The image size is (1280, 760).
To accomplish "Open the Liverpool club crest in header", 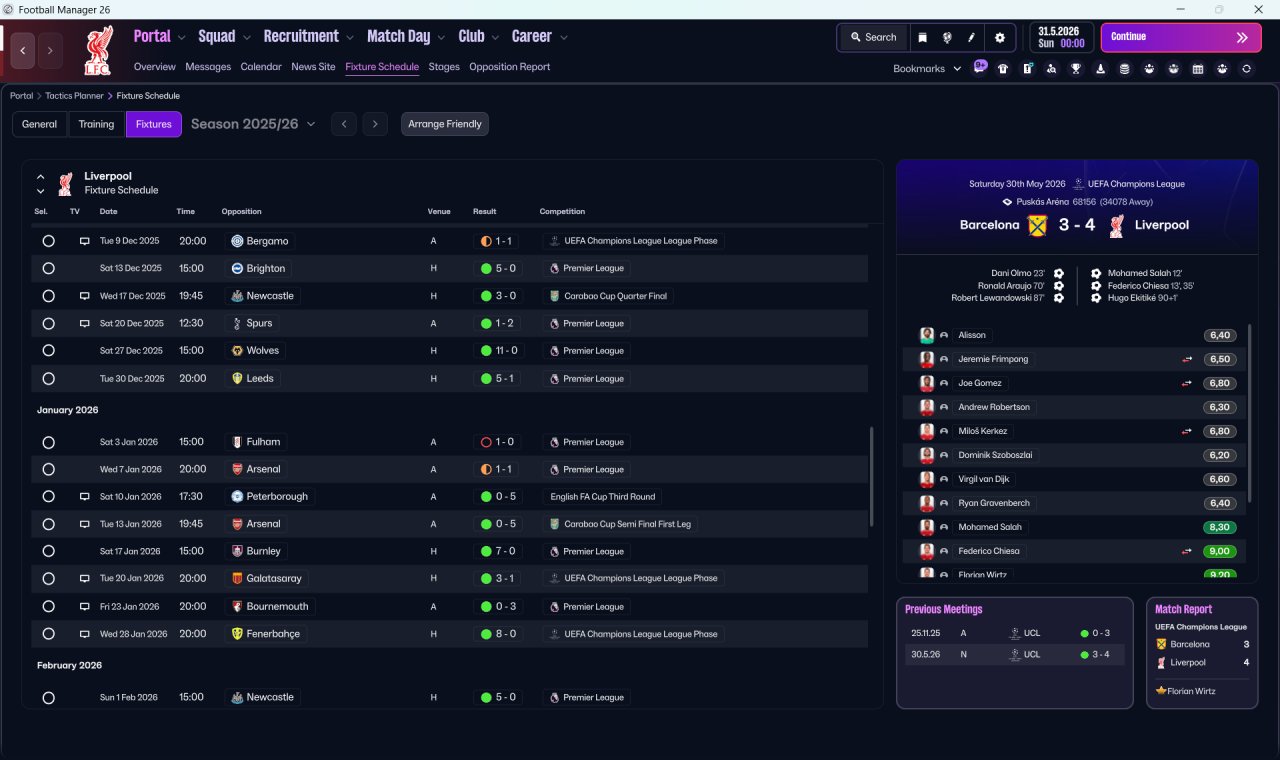I will 98,51.
